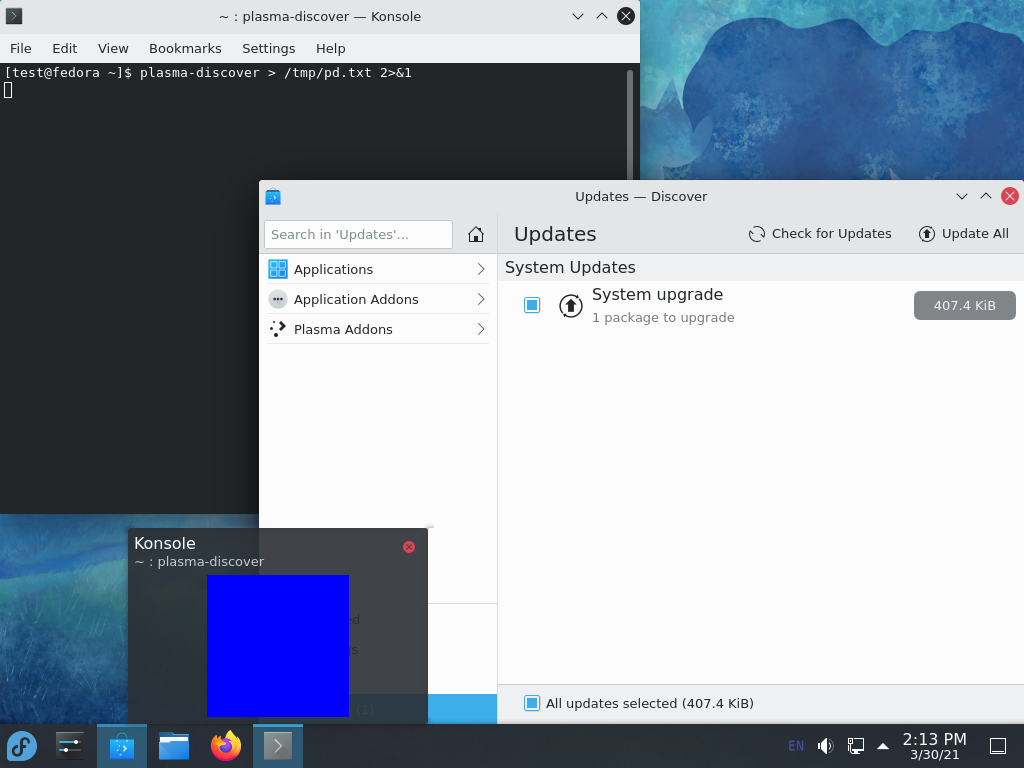
Task: Open the View menu in Konsole
Action: tap(113, 48)
